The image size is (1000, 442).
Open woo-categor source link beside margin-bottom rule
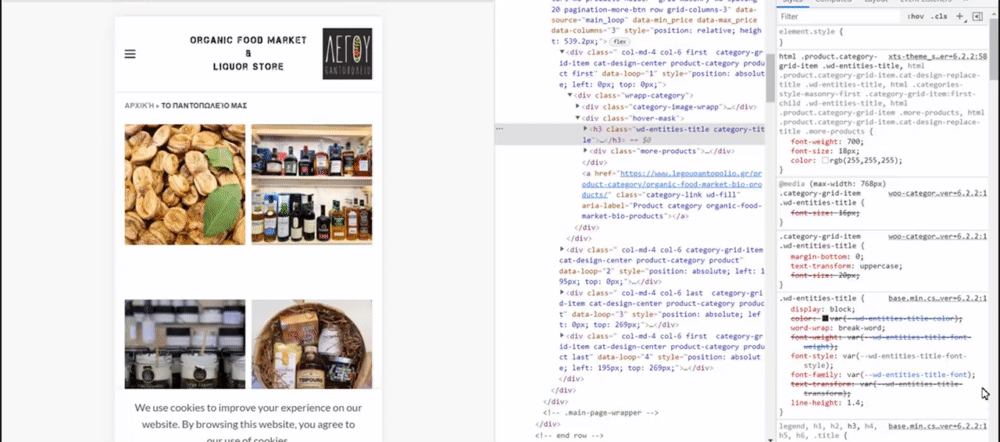(x=938, y=237)
